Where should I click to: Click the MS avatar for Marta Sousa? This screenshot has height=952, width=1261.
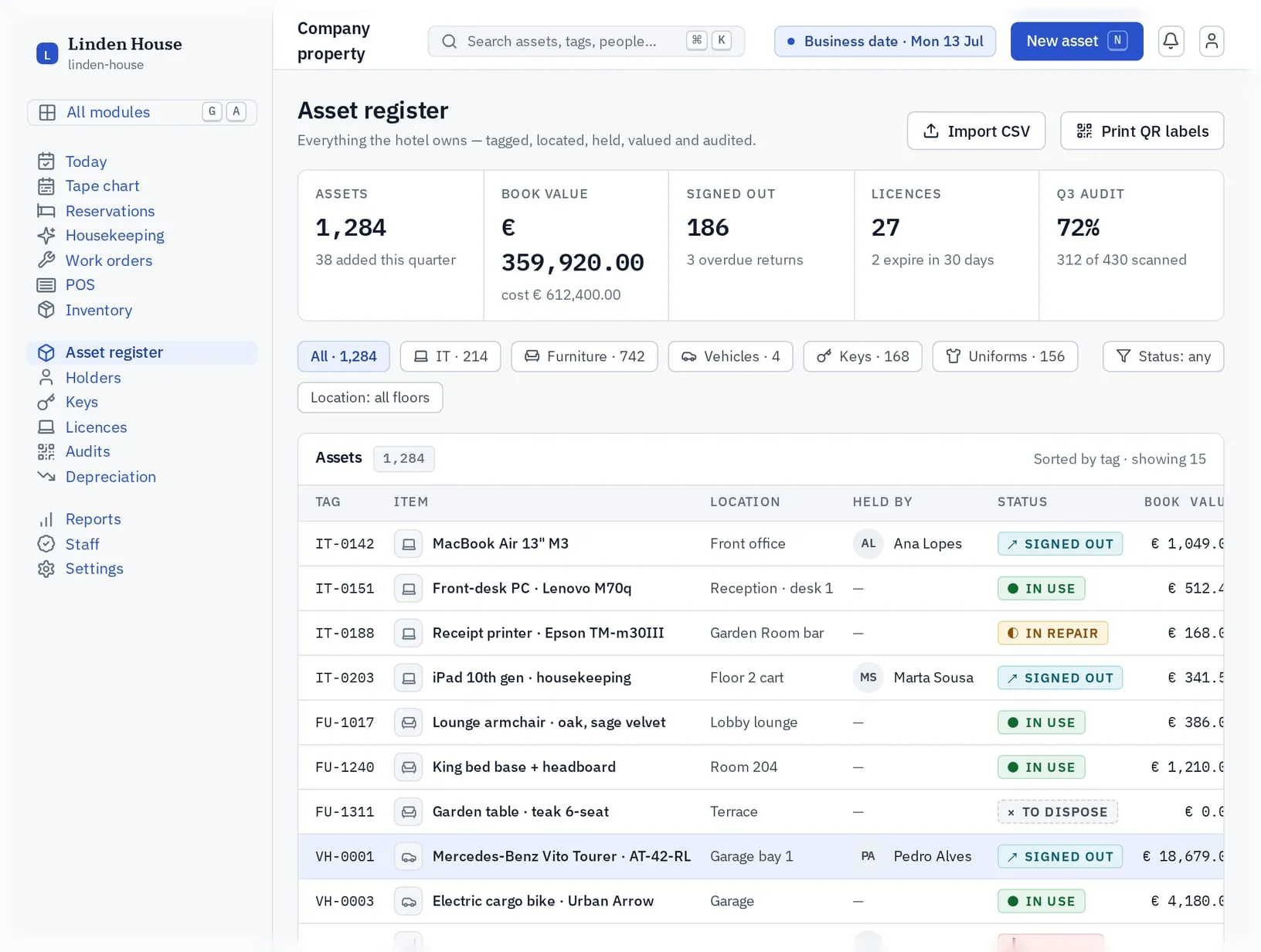(x=868, y=678)
